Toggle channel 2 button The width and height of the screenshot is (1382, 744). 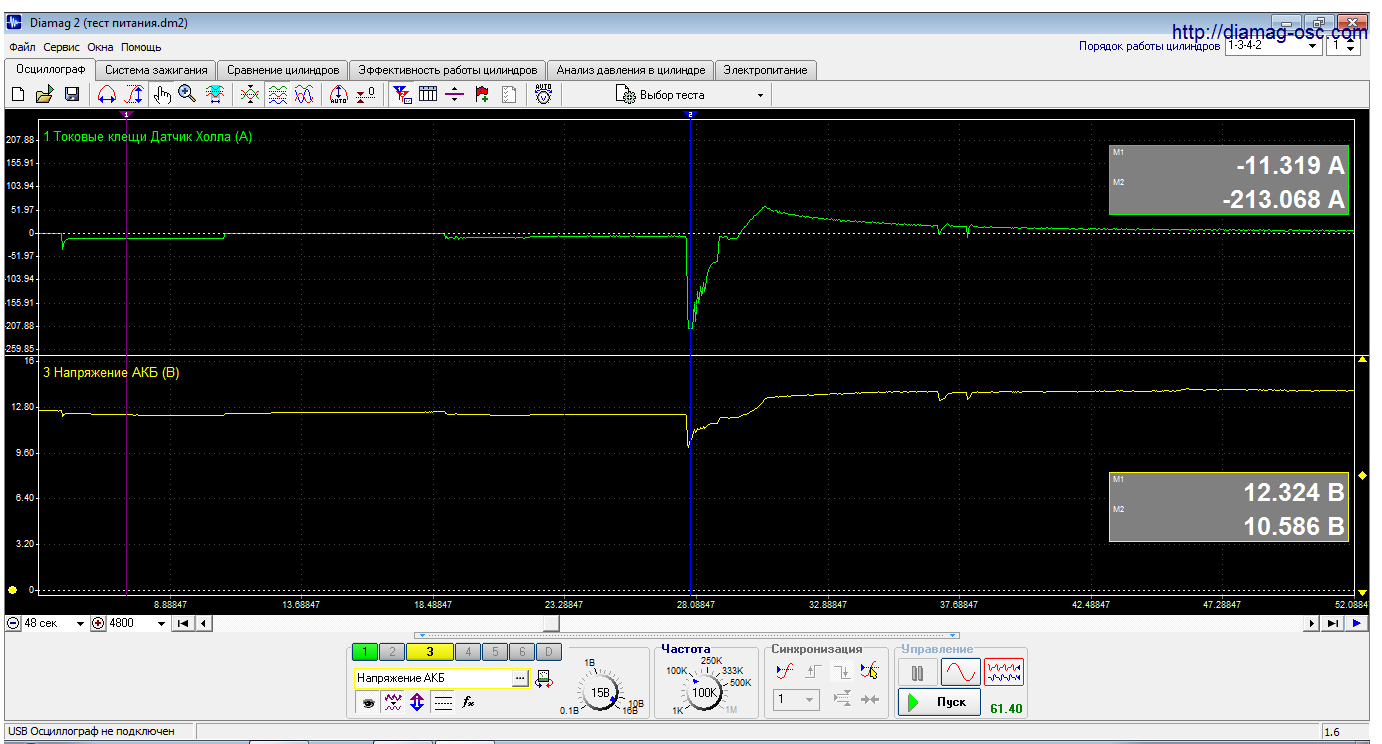pyautogui.click(x=392, y=652)
